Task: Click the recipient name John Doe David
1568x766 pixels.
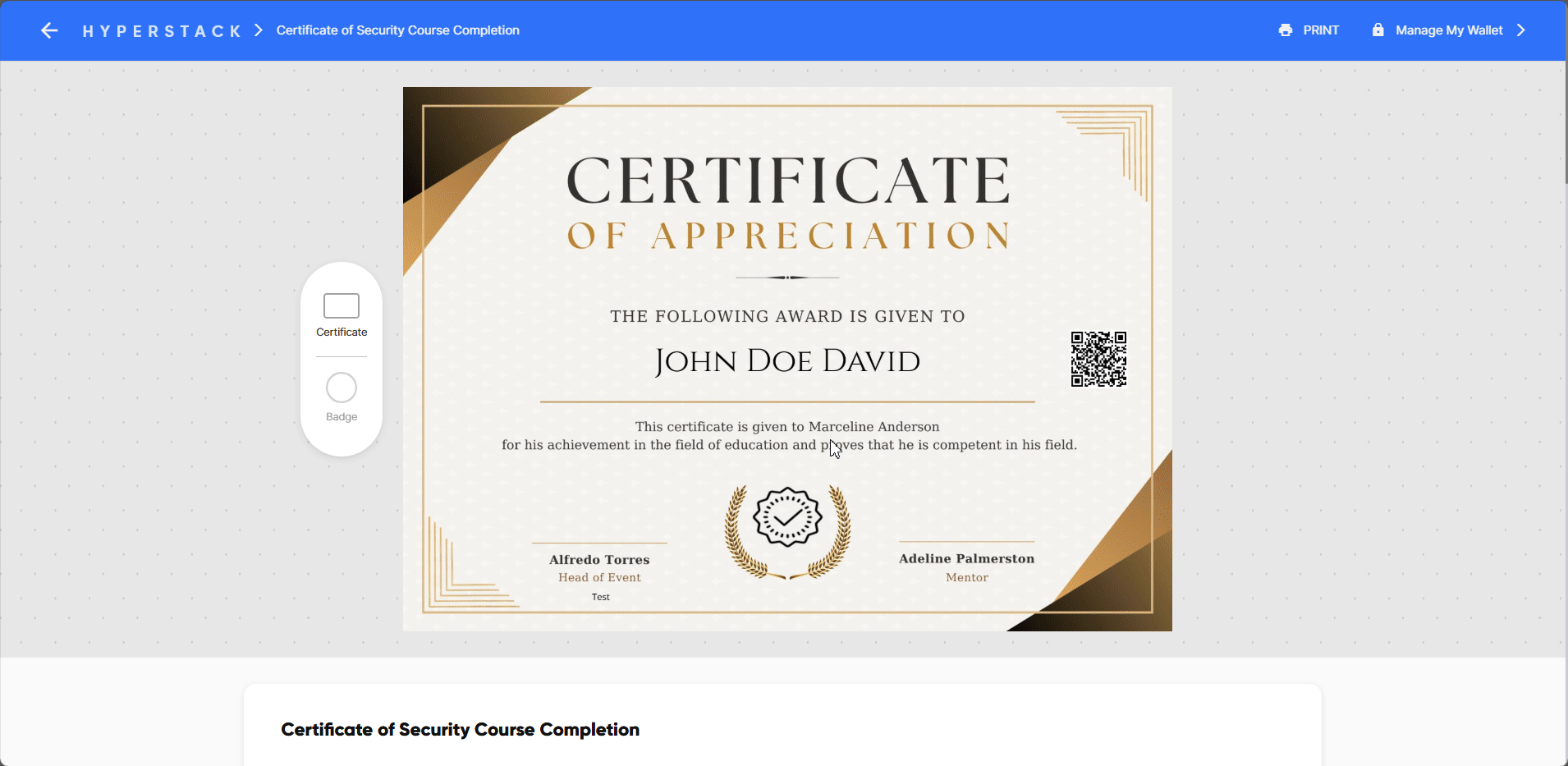Action: click(787, 361)
